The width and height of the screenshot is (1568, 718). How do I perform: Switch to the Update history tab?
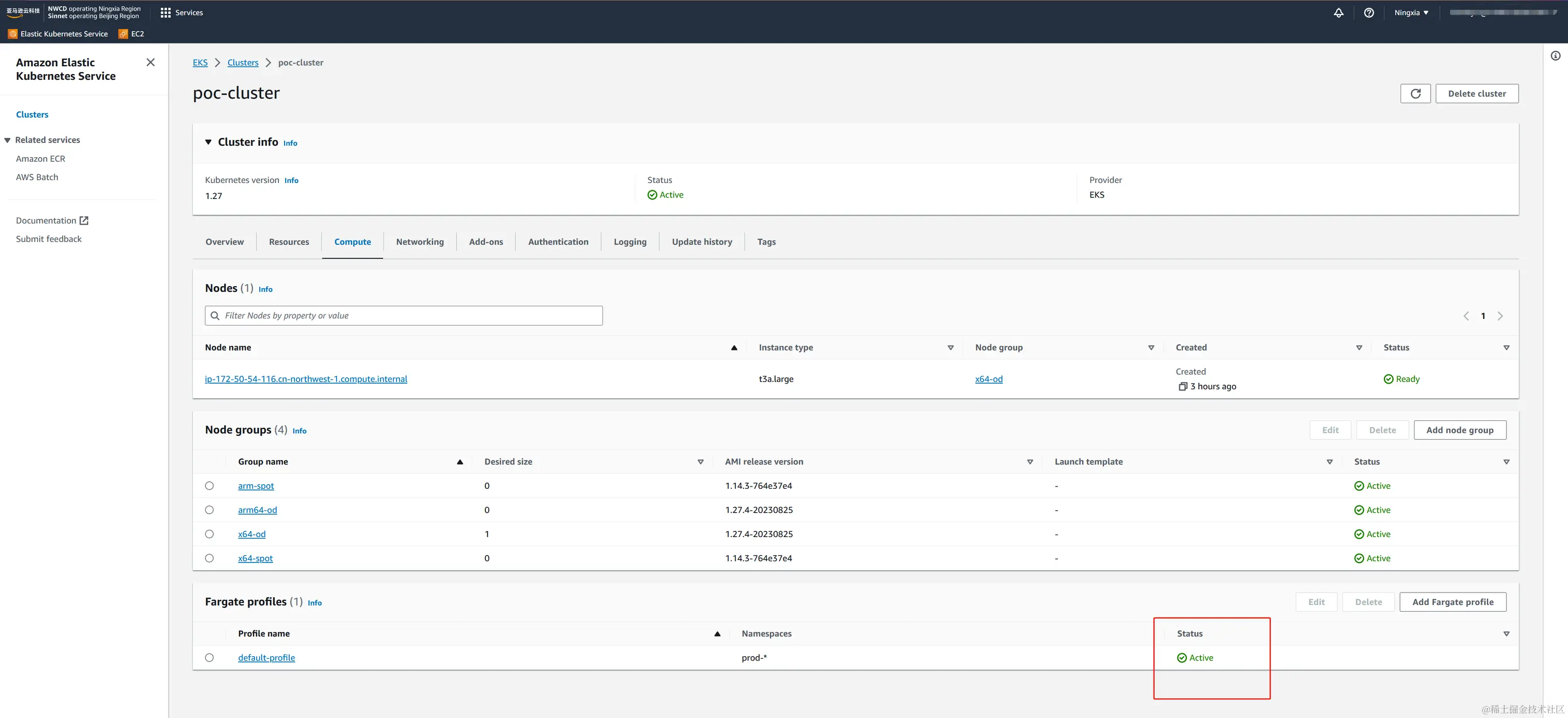click(x=702, y=242)
